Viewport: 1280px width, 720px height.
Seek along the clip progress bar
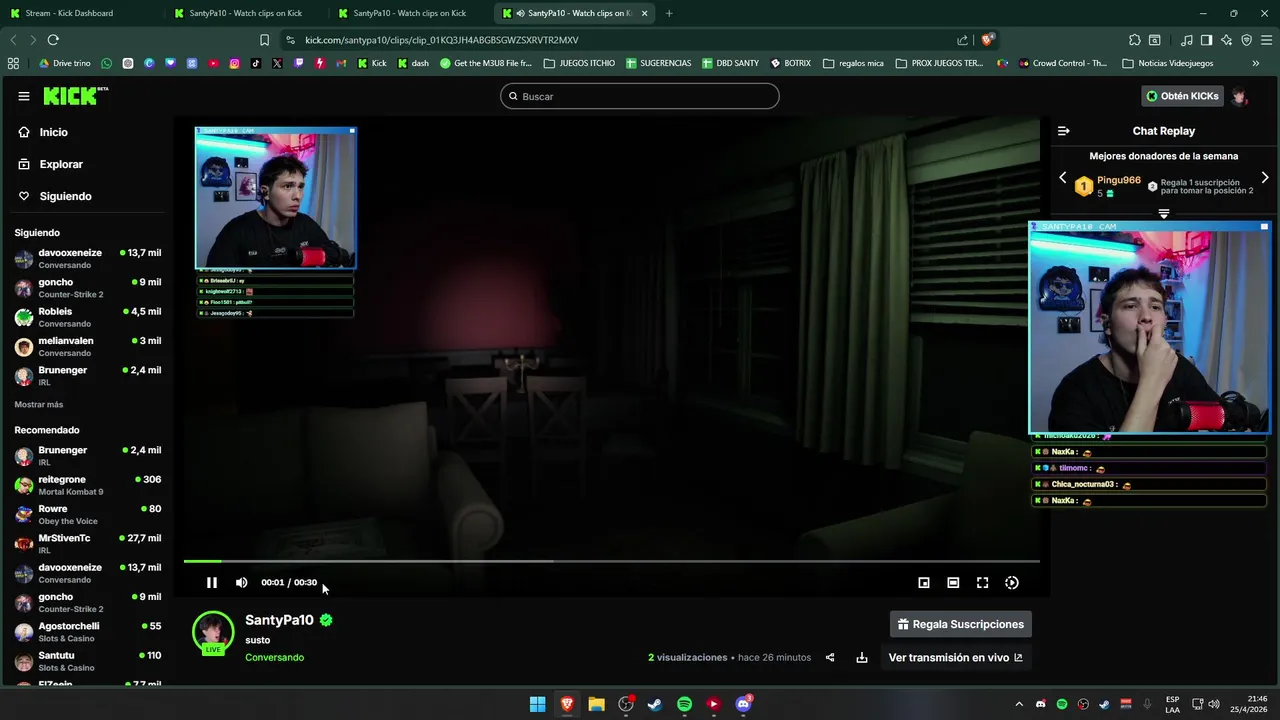pyautogui.click(x=611, y=561)
